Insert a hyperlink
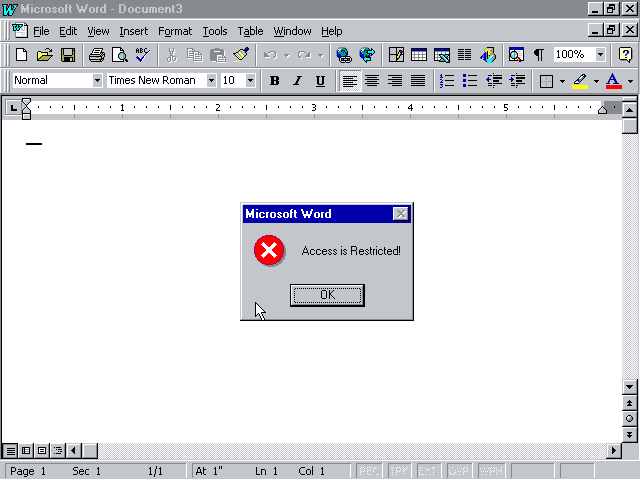This screenshot has height=480, width=640. pos(344,55)
